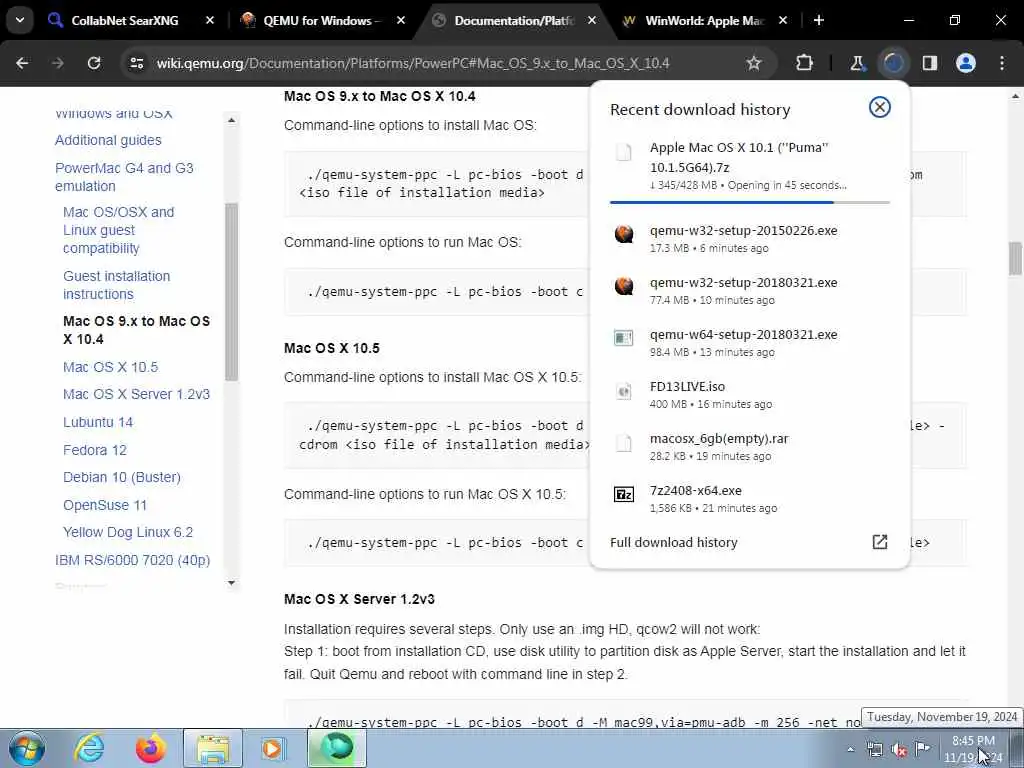Close the CollabNet SearXNG tab
The image size is (1024, 768).
pos(210,20)
